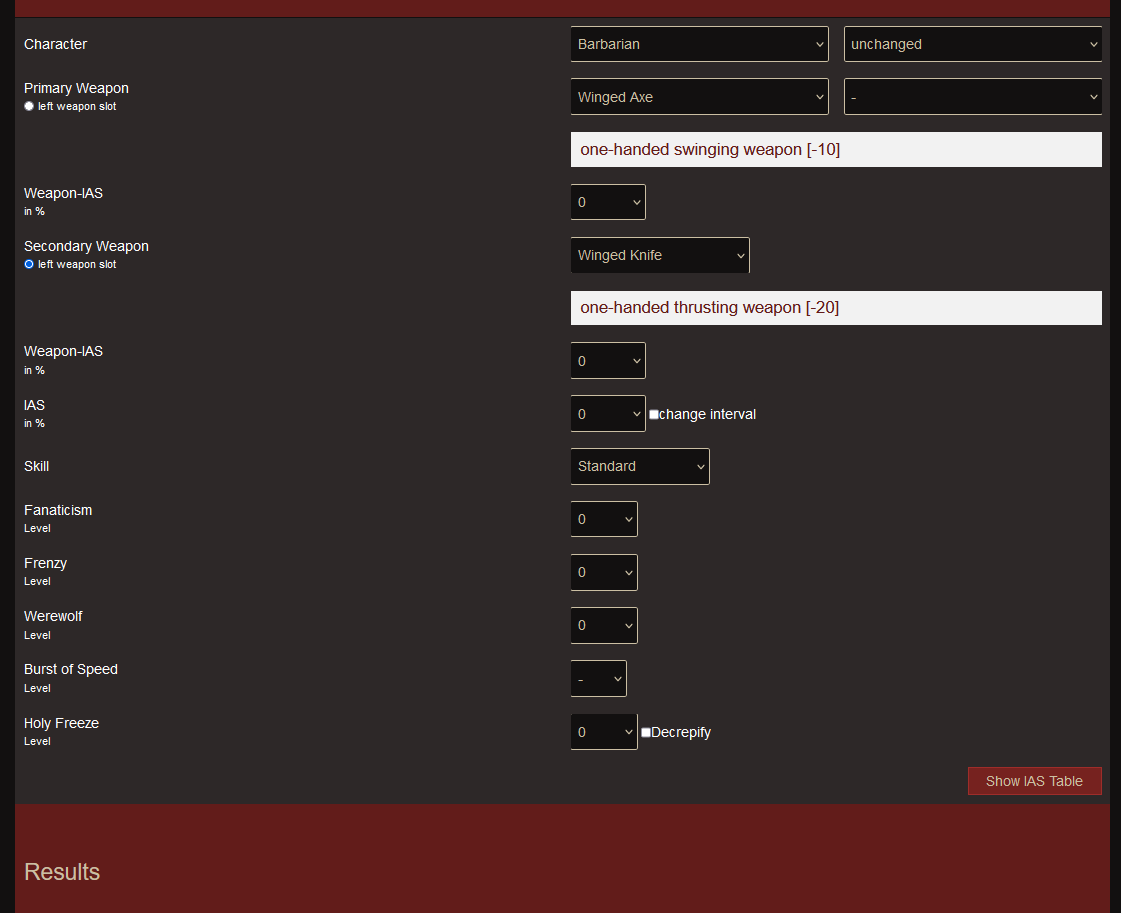This screenshot has height=913, width=1121.
Task: Select the Primary Weapon left weapon slot radio
Action: (x=29, y=107)
